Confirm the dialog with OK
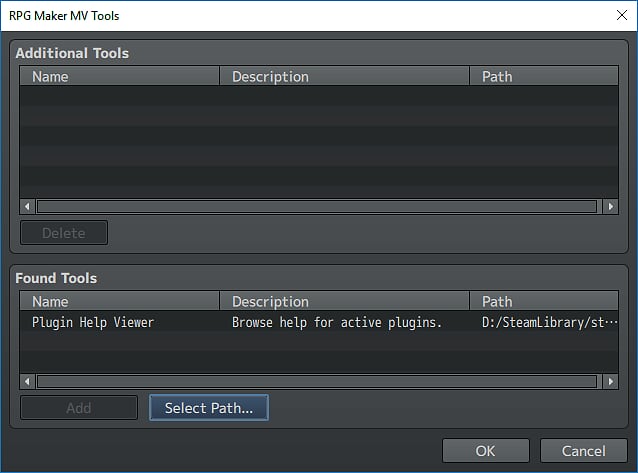The image size is (638, 473). (x=485, y=451)
